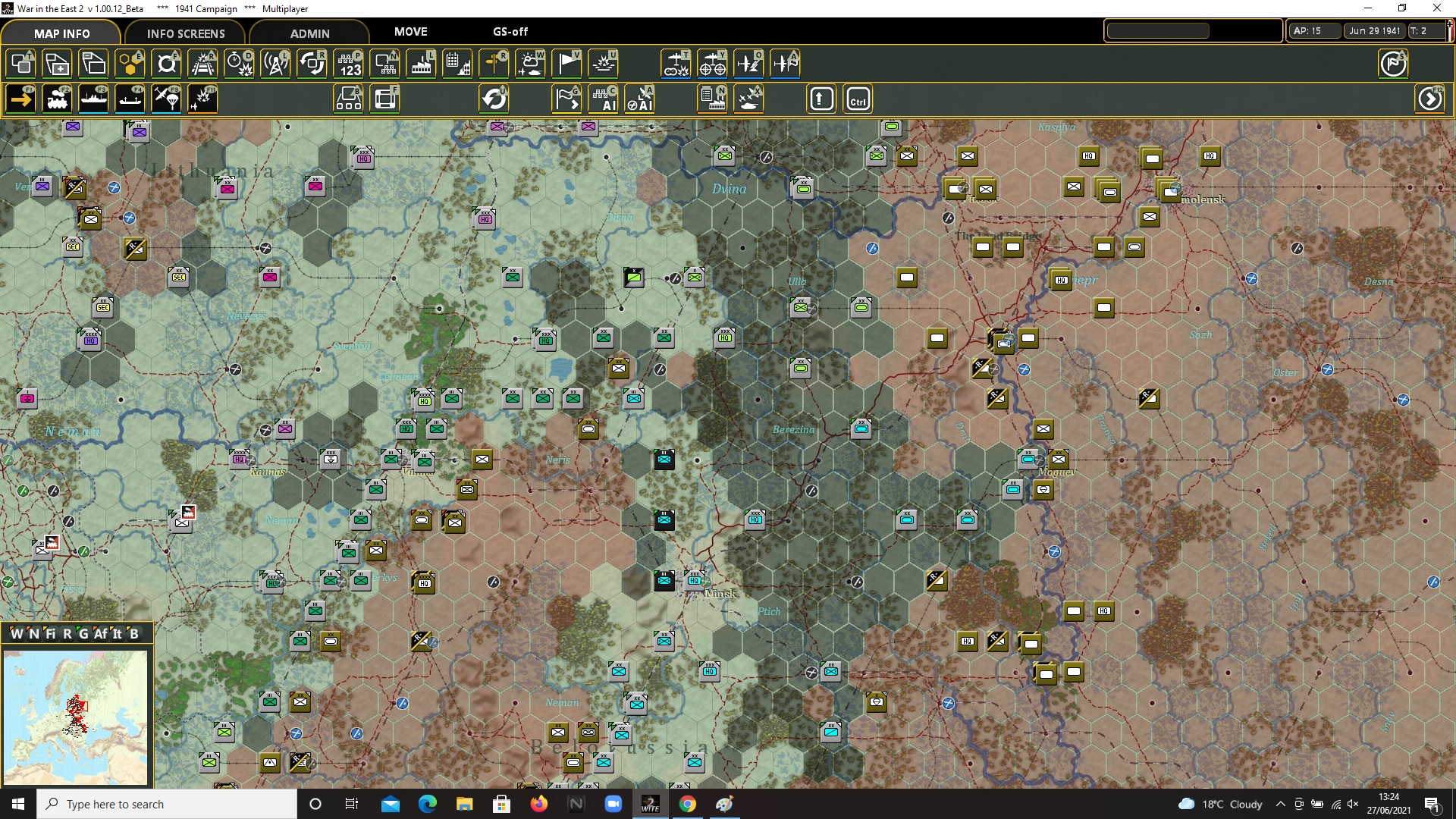Click the circular arrows refresh icon in the lower toolbar
1456x819 pixels.
coord(494,99)
